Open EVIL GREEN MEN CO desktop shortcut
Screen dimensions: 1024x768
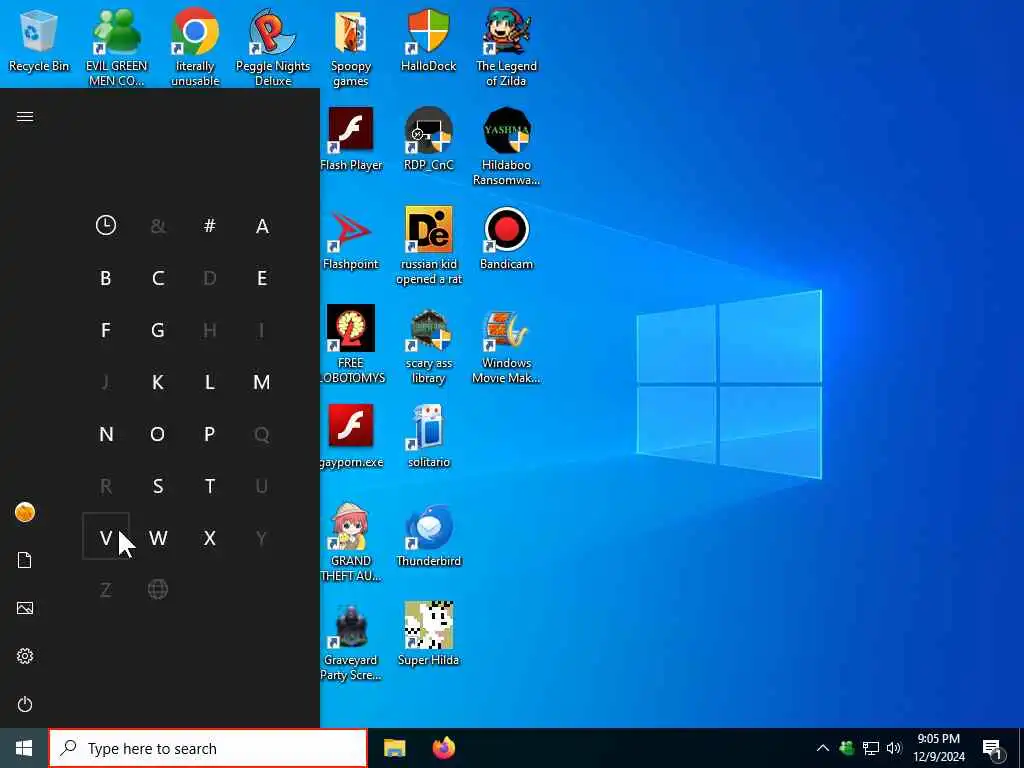coord(116,47)
